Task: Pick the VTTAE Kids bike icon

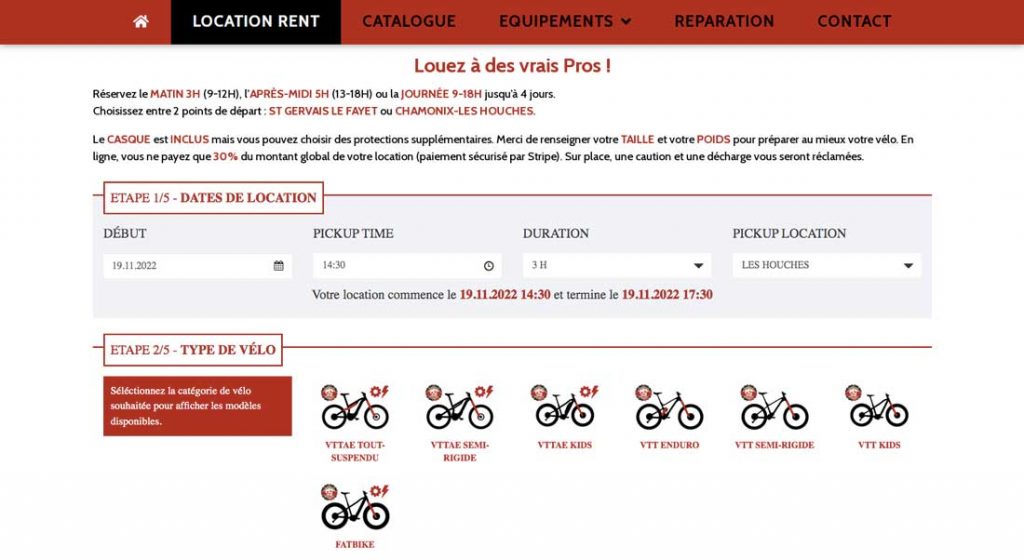Action: [564, 406]
